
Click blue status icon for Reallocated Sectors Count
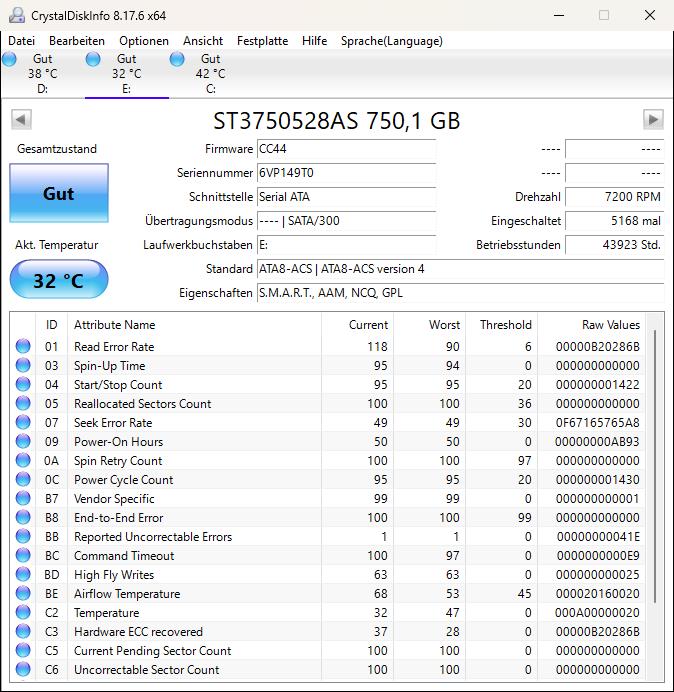tap(23, 403)
